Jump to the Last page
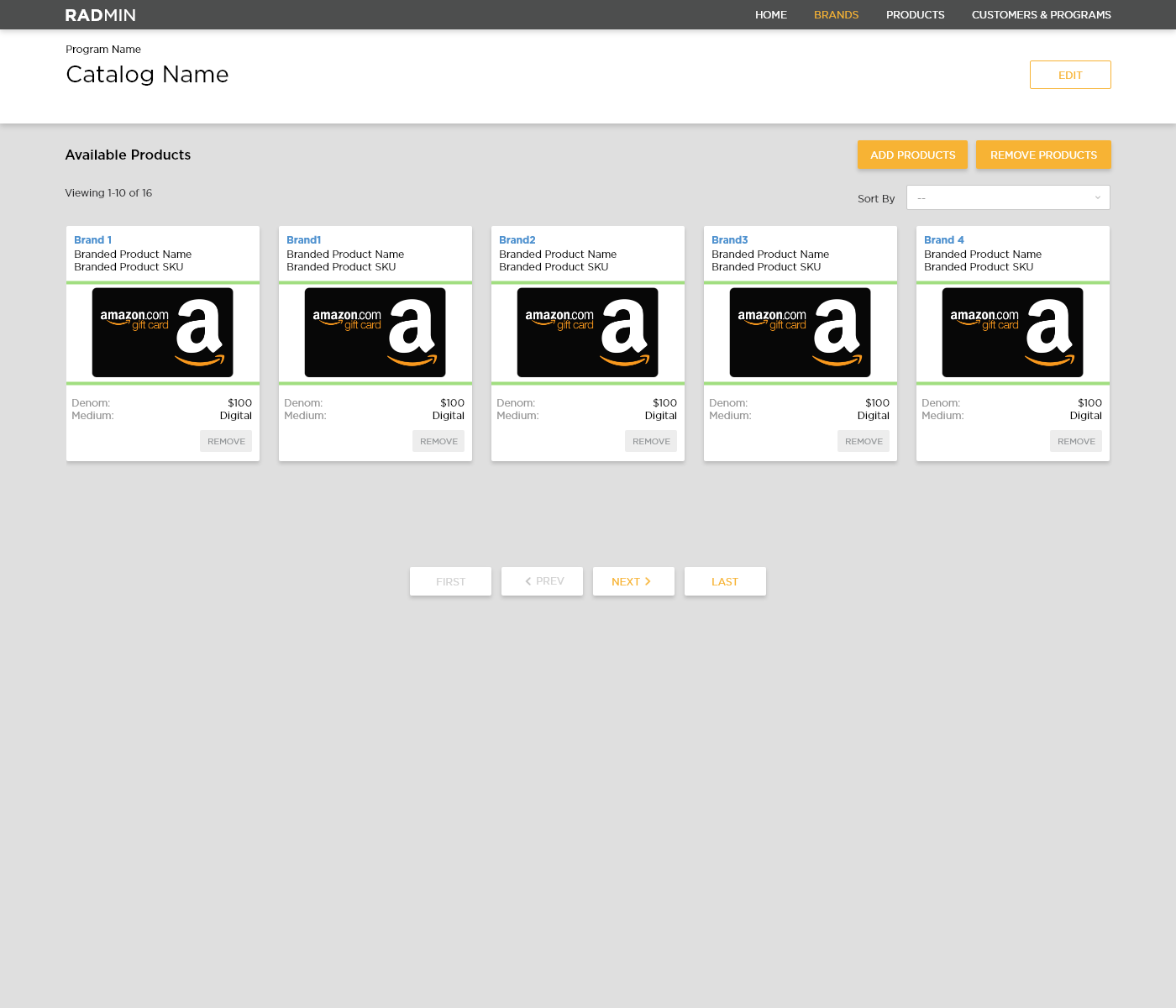This screenshot has height=1008, width=1176. click(724, 581)
